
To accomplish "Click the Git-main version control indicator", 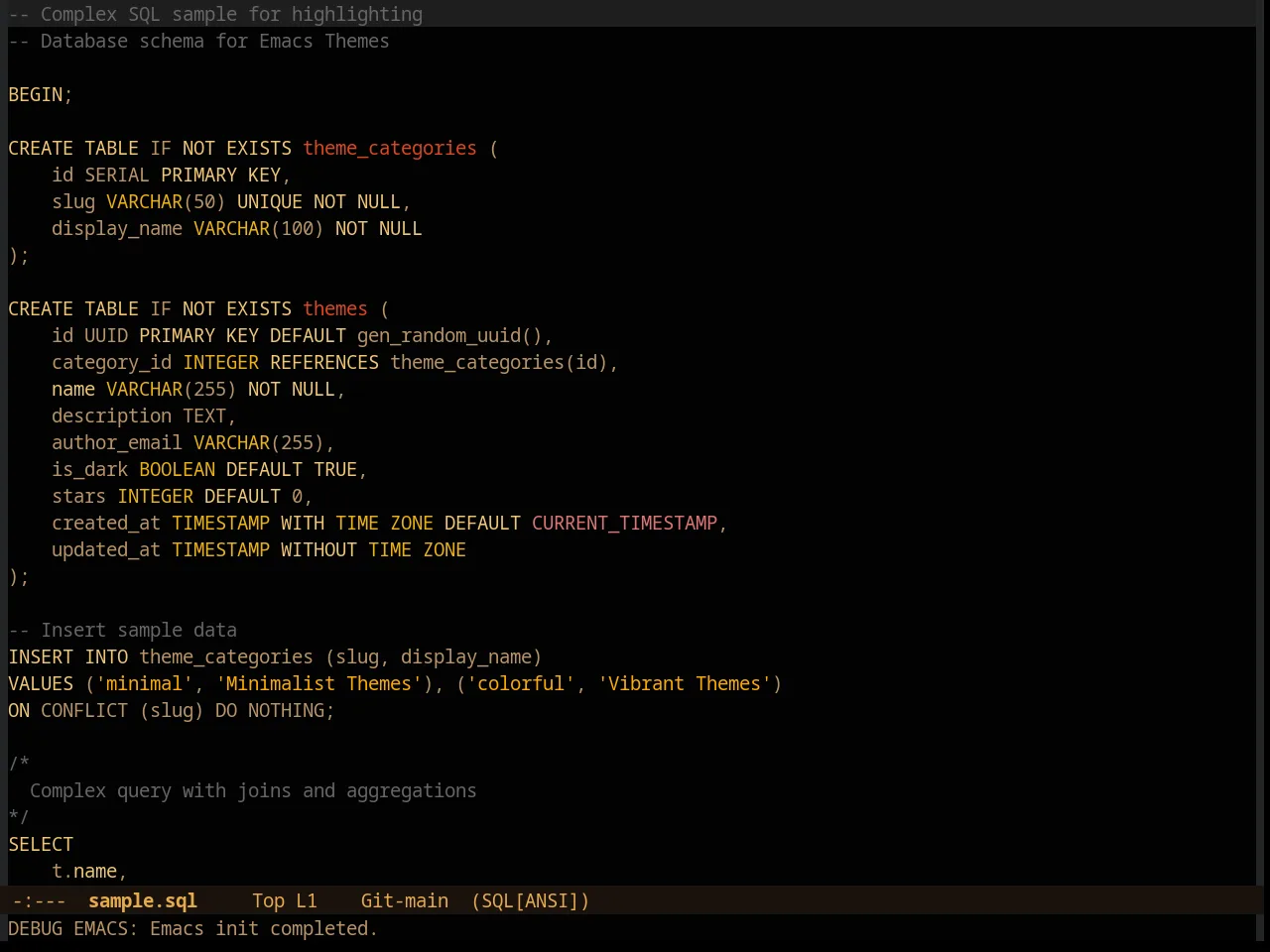I will 405,900.
